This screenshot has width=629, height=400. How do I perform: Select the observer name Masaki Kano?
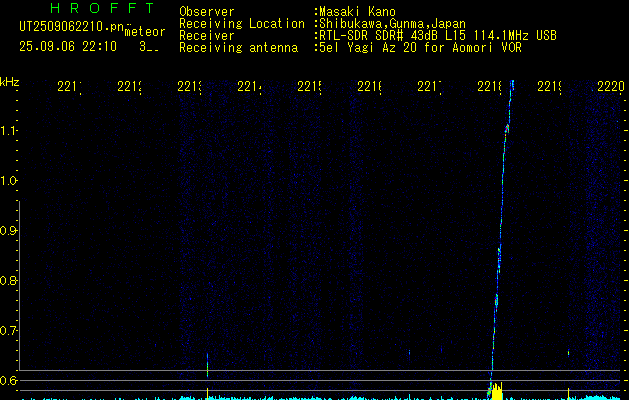click(357, 12)
